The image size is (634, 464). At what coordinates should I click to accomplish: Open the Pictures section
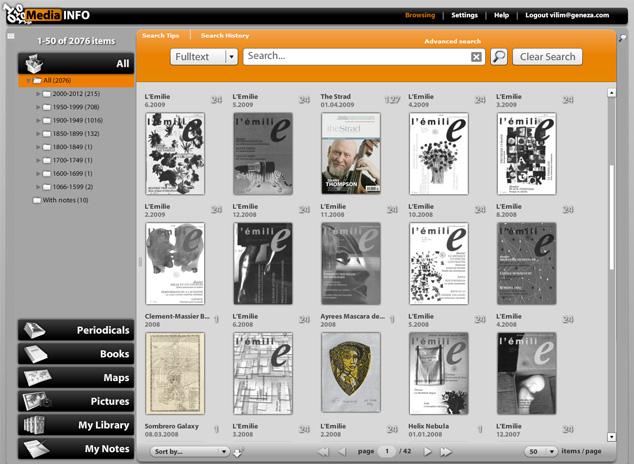pos(76,401)
